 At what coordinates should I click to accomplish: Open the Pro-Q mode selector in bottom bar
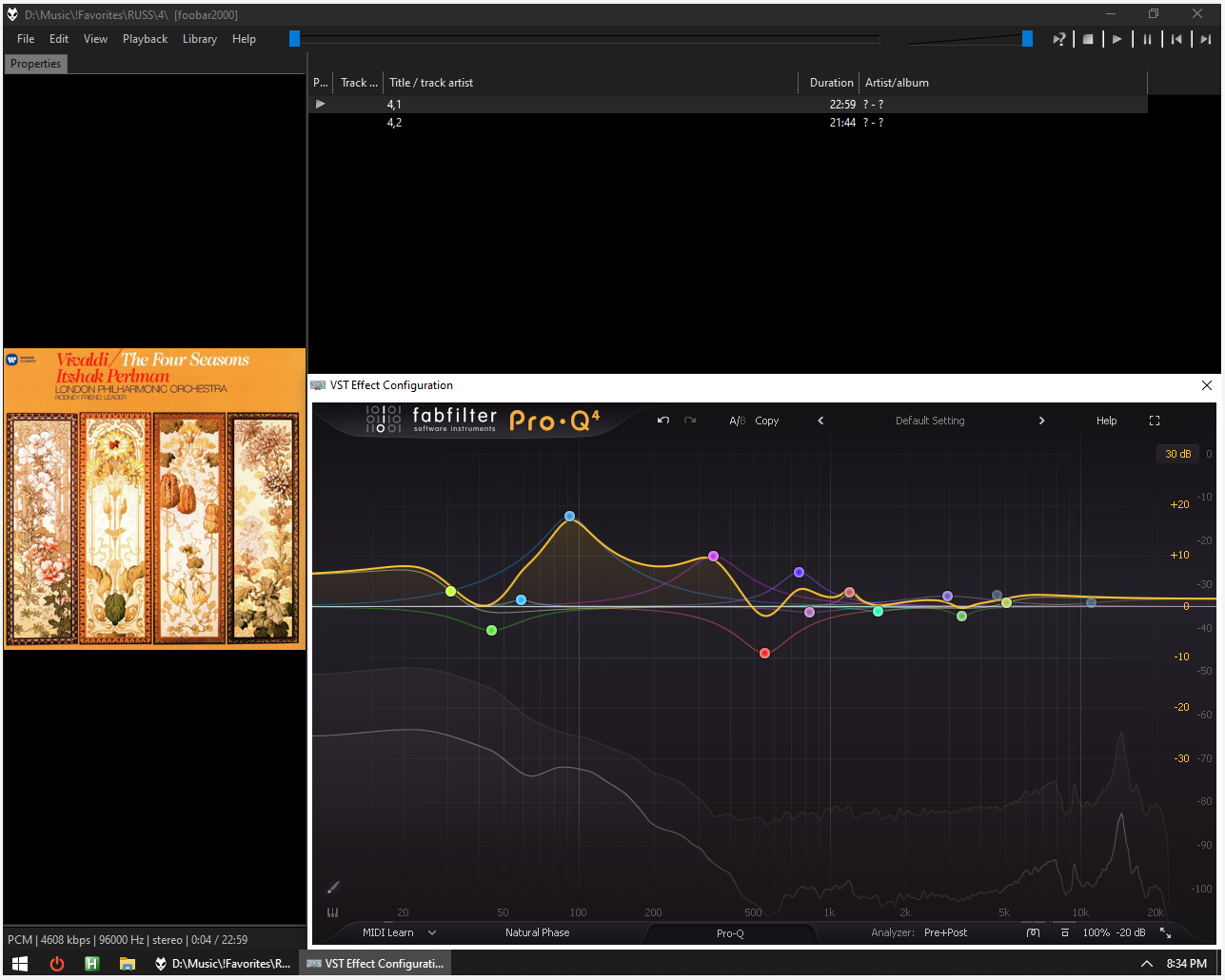[730, 933]
